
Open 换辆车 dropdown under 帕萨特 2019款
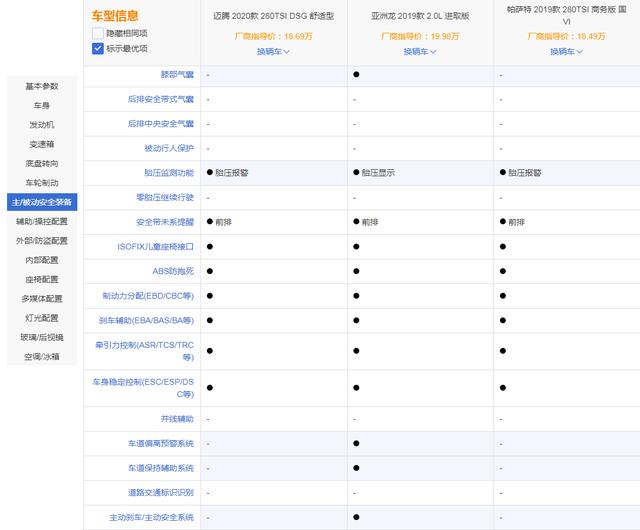(x=566, y=52)
